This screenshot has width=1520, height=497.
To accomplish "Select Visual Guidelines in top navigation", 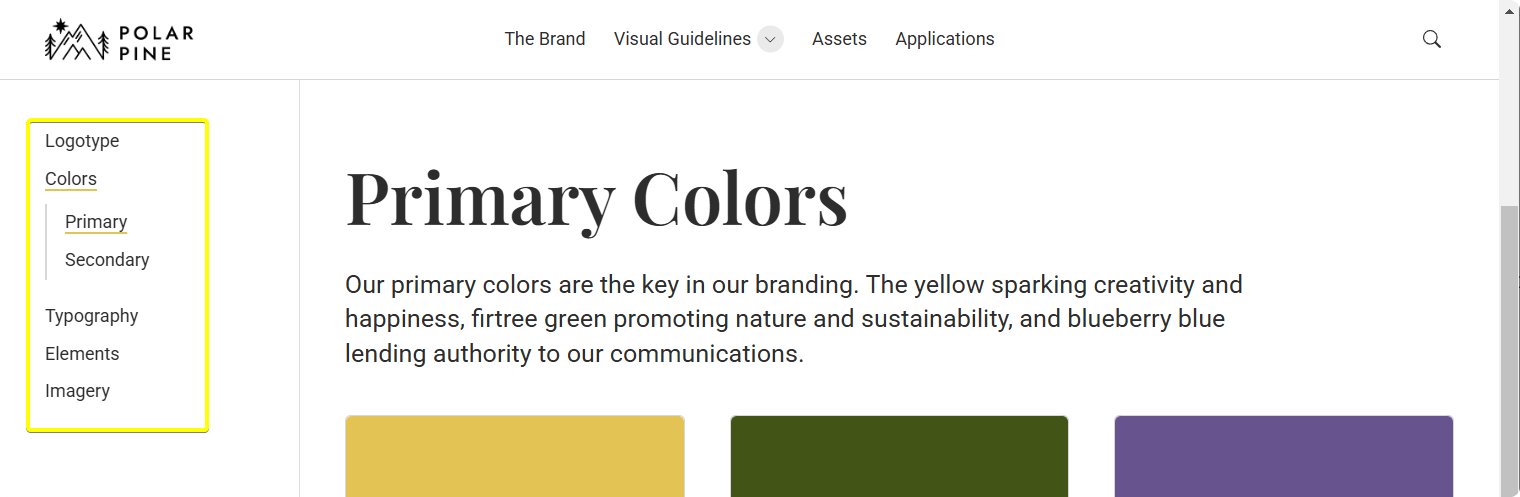I will (682, 39).
